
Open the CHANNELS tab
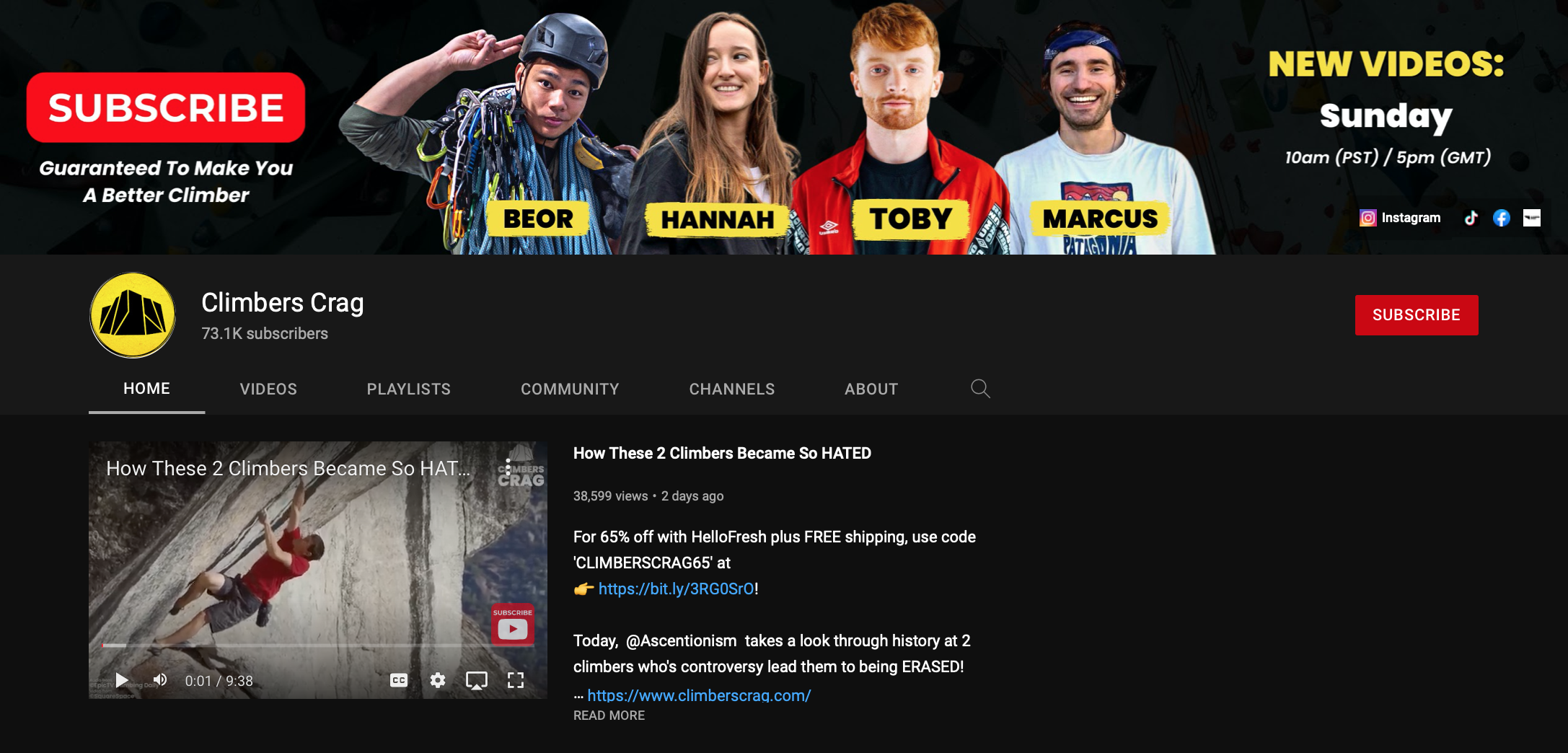pyautogui.click(x=732, y=389)
